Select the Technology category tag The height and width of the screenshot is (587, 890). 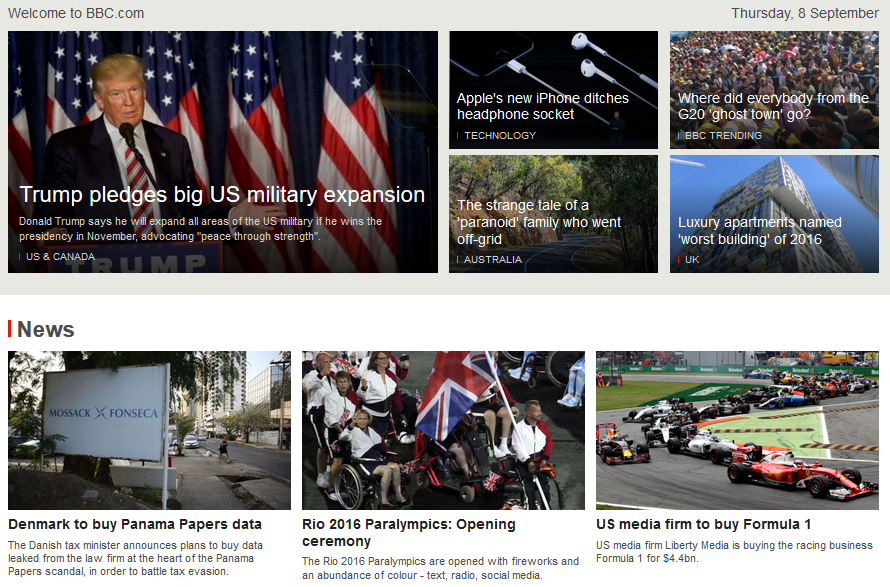coord(499,136)
